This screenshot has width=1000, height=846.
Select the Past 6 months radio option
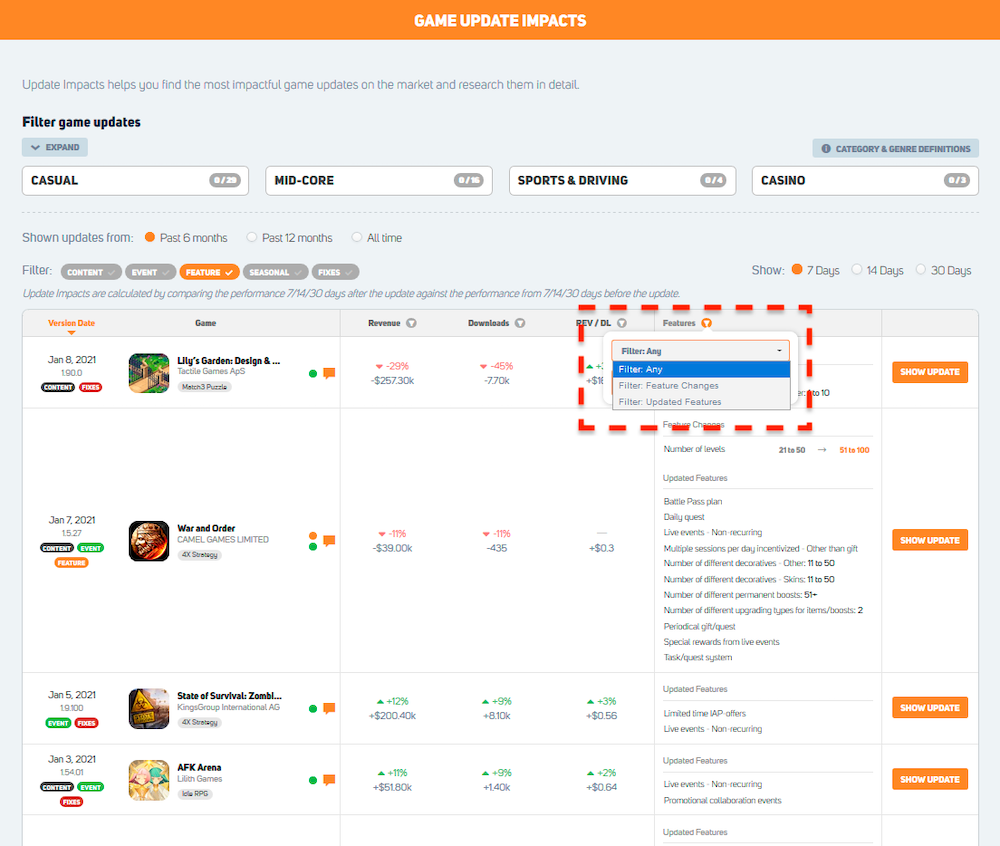[150, 237]
